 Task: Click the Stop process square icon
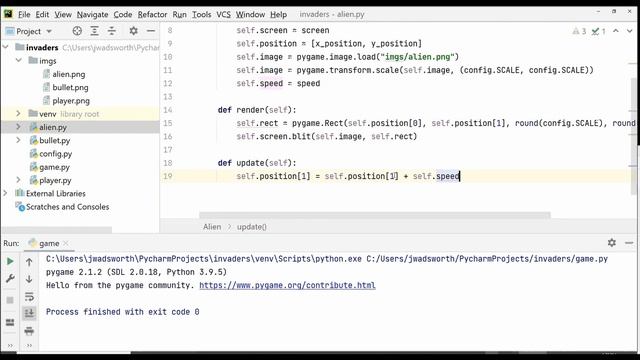tap(10, 300)
